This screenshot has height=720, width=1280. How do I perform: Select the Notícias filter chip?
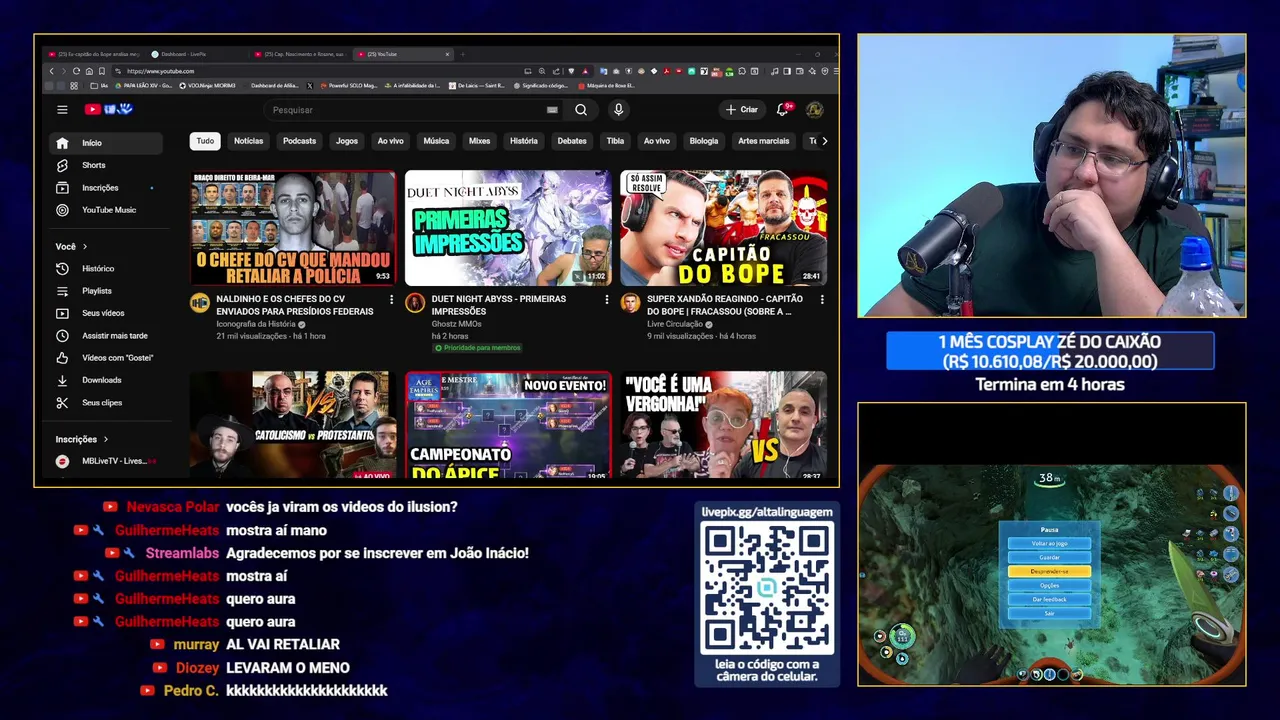pos(248,141)
